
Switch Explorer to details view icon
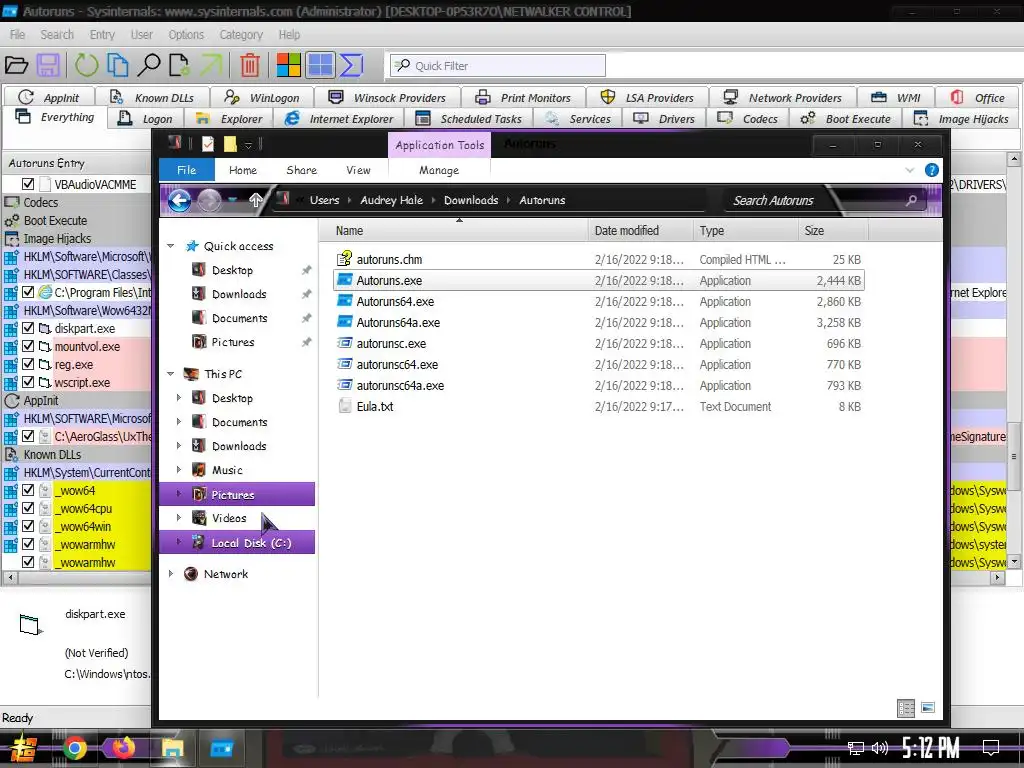click(x=906, y=708)
